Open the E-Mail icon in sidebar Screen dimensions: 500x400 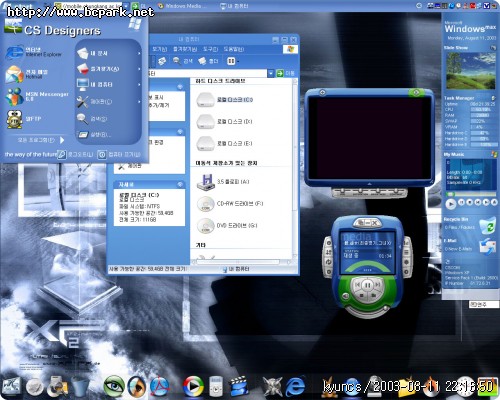tap(487, 247)
